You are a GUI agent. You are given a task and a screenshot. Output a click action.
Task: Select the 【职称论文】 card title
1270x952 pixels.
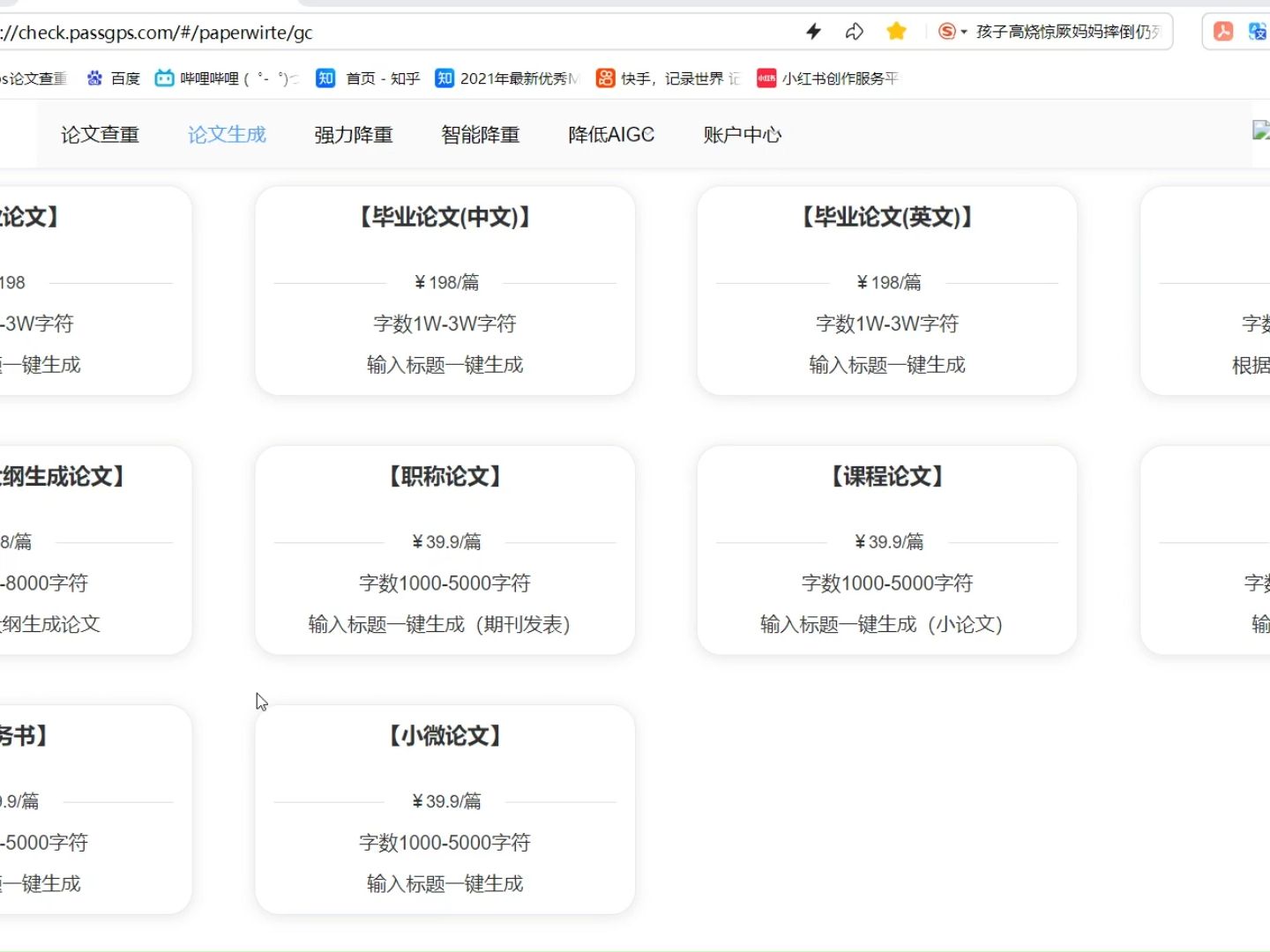(444, 477)
